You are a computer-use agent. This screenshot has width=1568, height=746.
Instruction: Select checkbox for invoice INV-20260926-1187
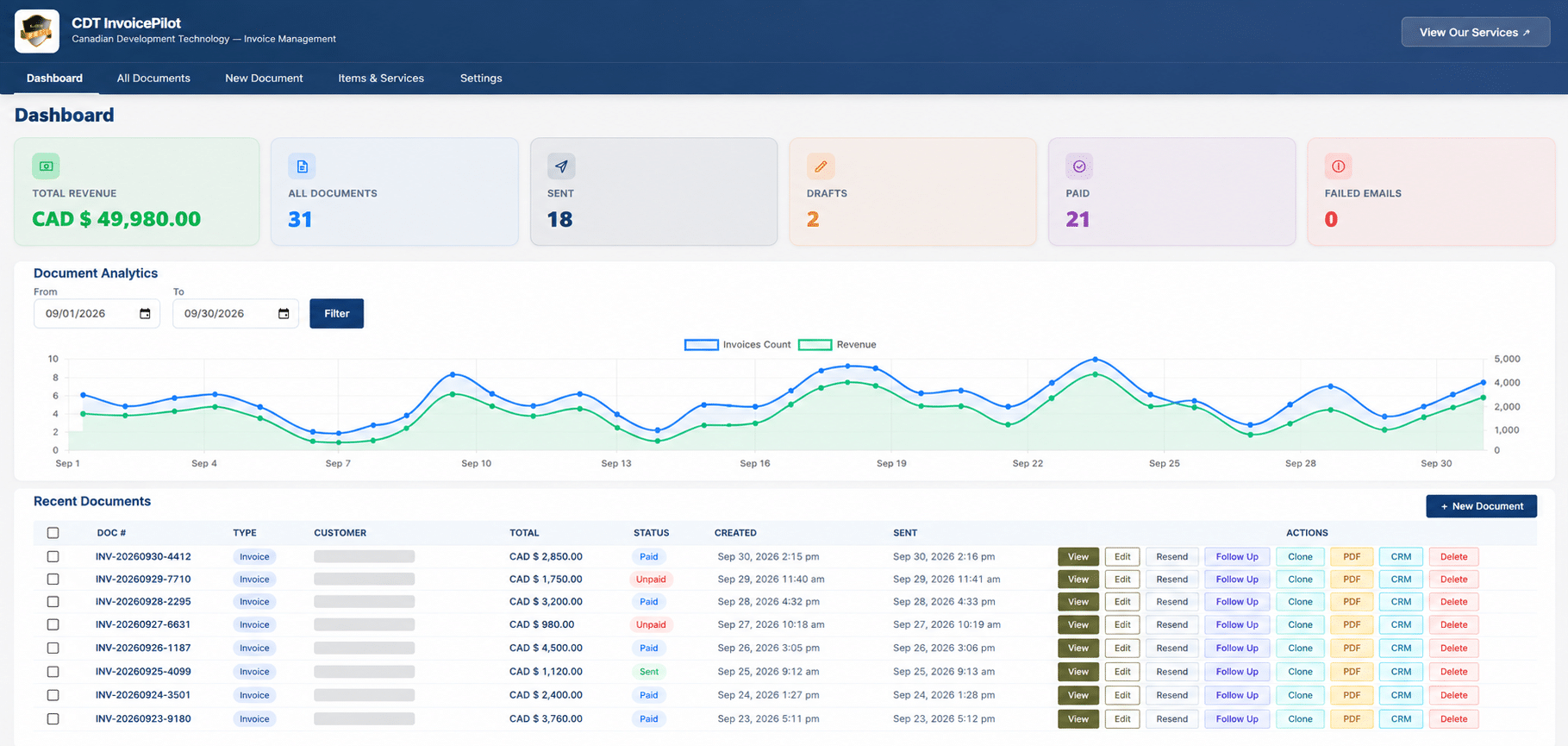pyautogui.click(x=53, y=649)
